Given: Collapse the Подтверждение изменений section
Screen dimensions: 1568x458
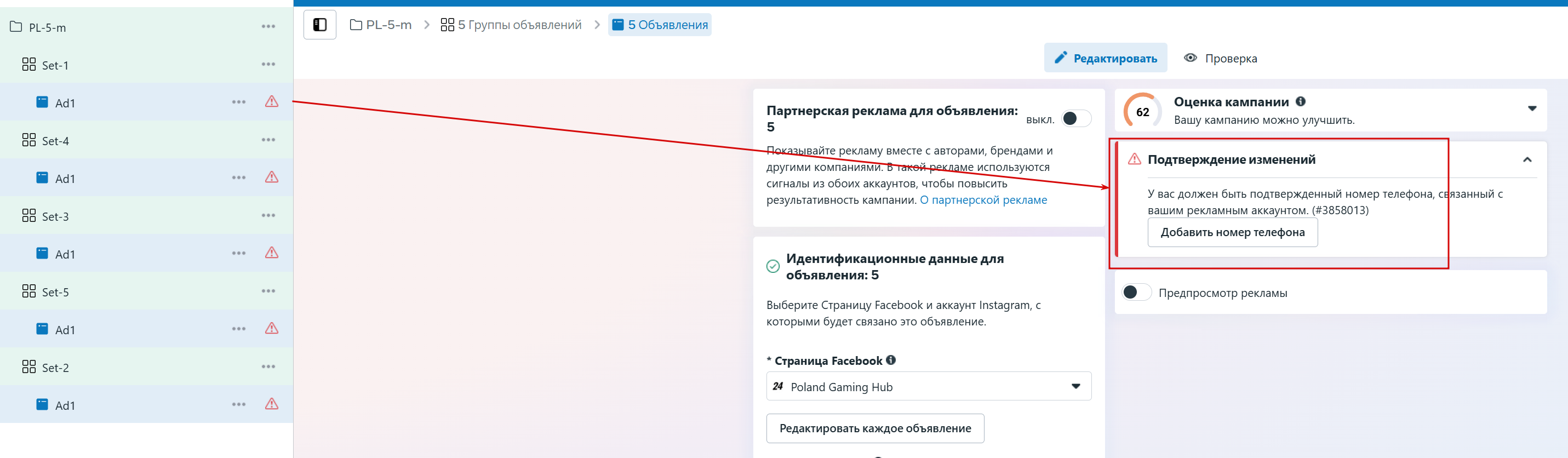Looking at the screenshot, I should pos(1526,160).
